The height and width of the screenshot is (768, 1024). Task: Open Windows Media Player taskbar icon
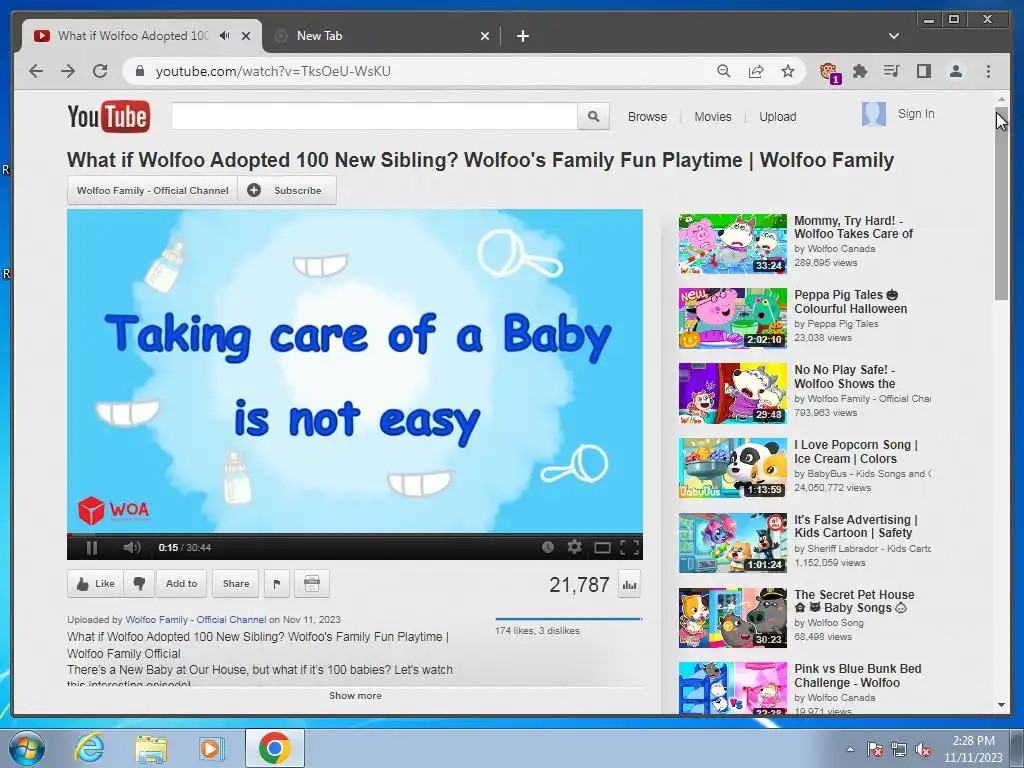[211, 748]
